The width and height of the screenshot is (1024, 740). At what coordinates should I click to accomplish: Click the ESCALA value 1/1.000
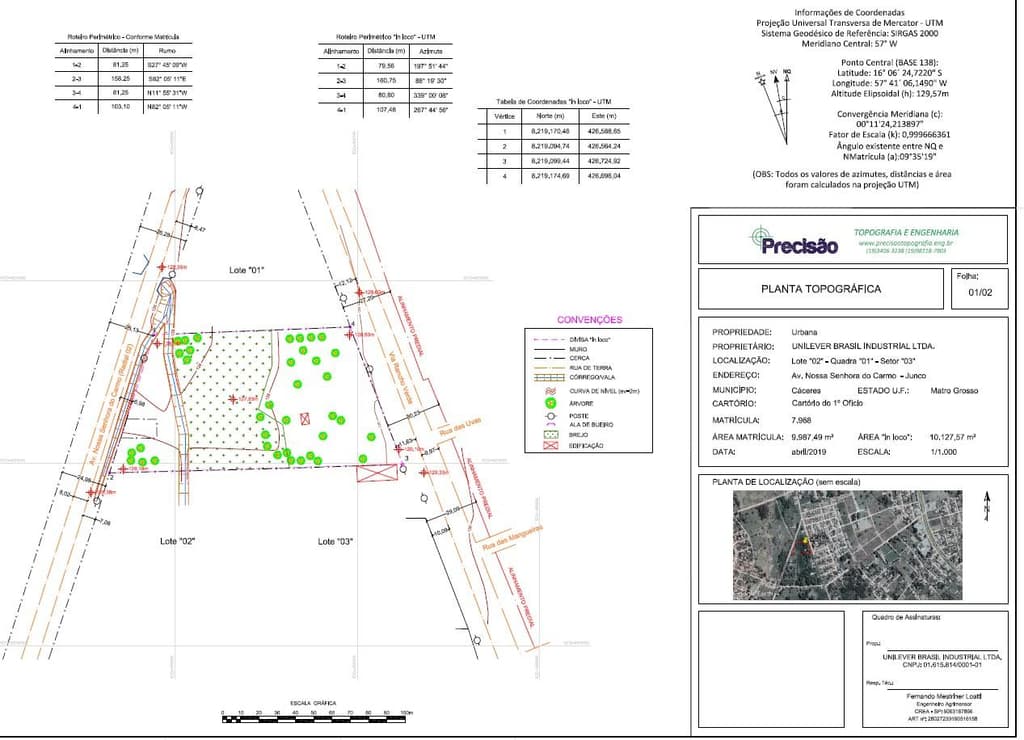tap(943, 452)
